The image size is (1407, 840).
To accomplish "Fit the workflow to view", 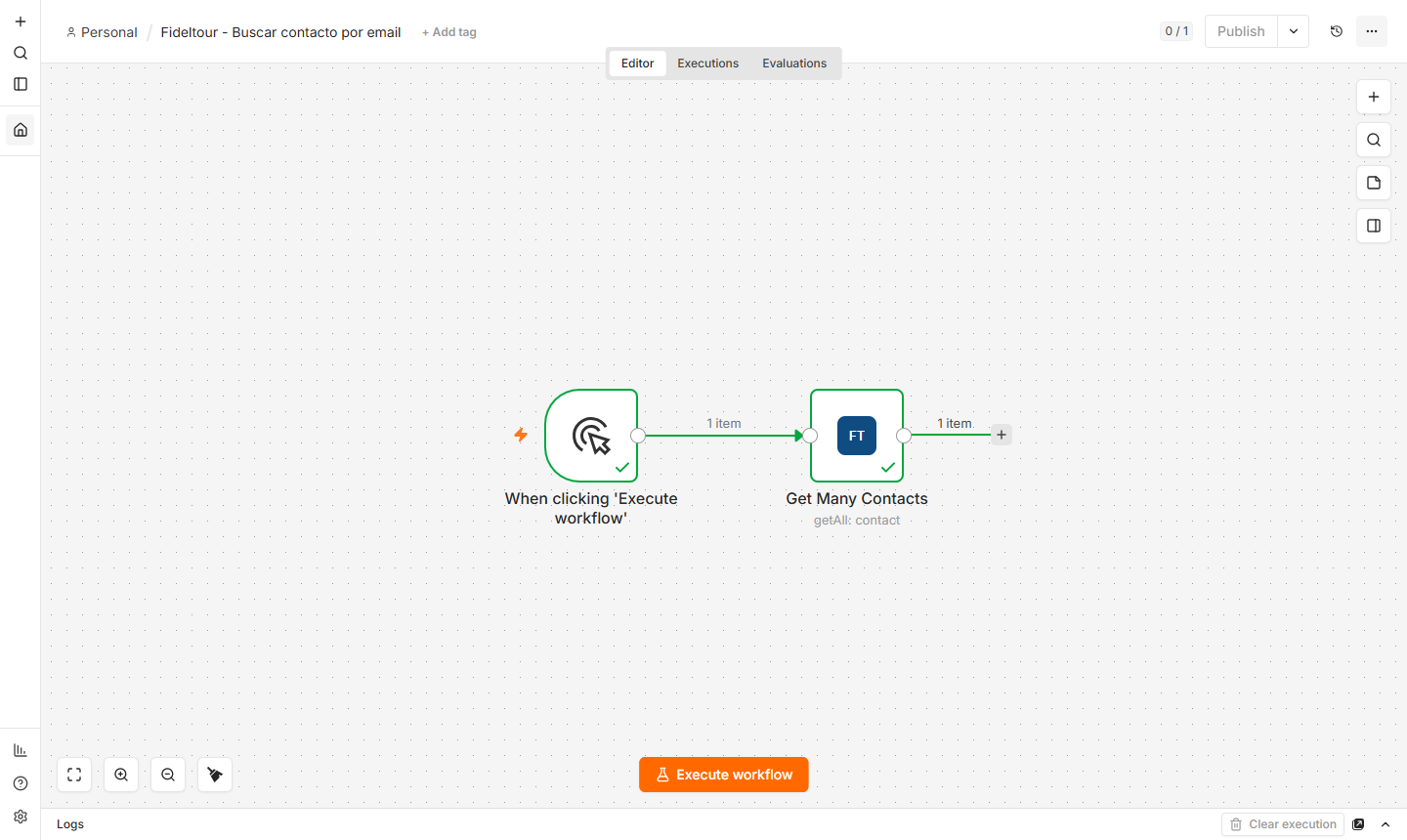I will point(74,775).
